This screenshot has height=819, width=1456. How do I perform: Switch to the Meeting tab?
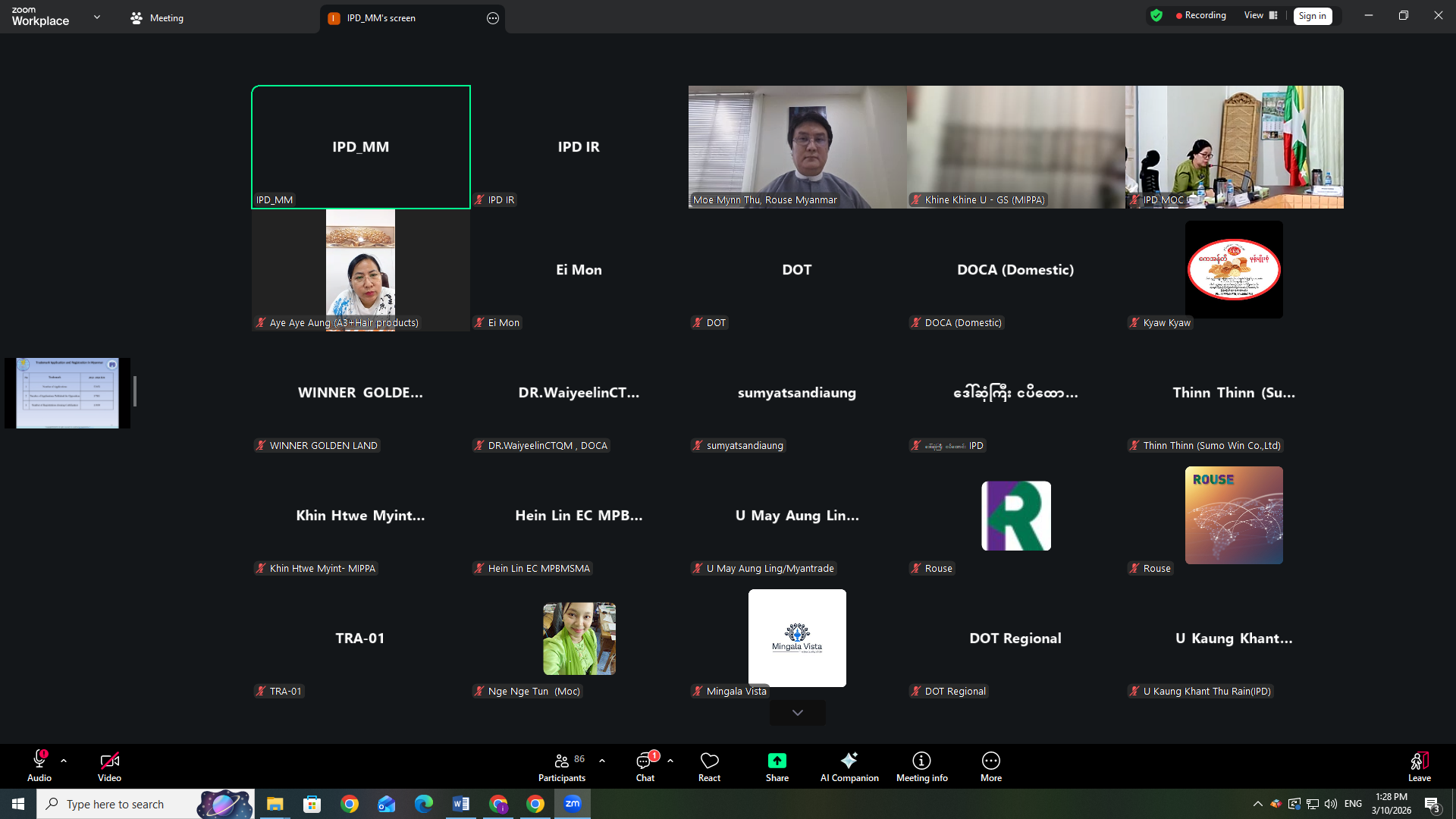157,18
